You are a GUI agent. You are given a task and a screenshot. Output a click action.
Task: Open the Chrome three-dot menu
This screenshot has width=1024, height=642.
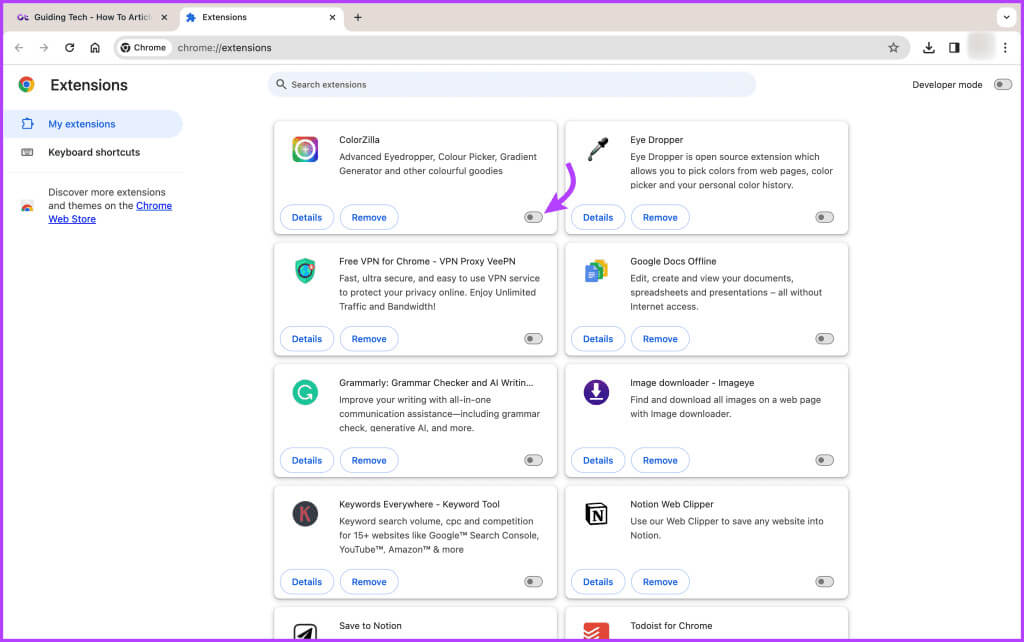[x=1005, y=48]
